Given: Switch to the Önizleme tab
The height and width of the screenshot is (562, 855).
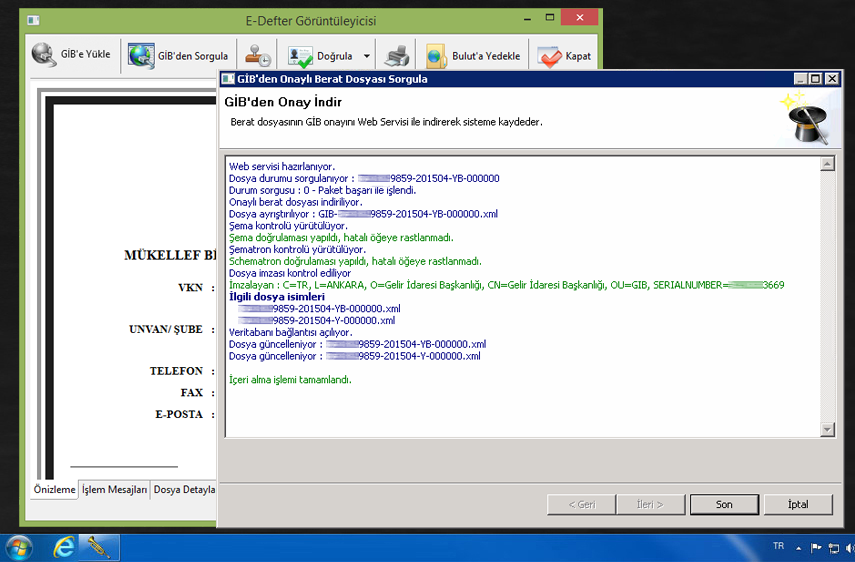Looking at the screenshot, I should pos(54,490).
